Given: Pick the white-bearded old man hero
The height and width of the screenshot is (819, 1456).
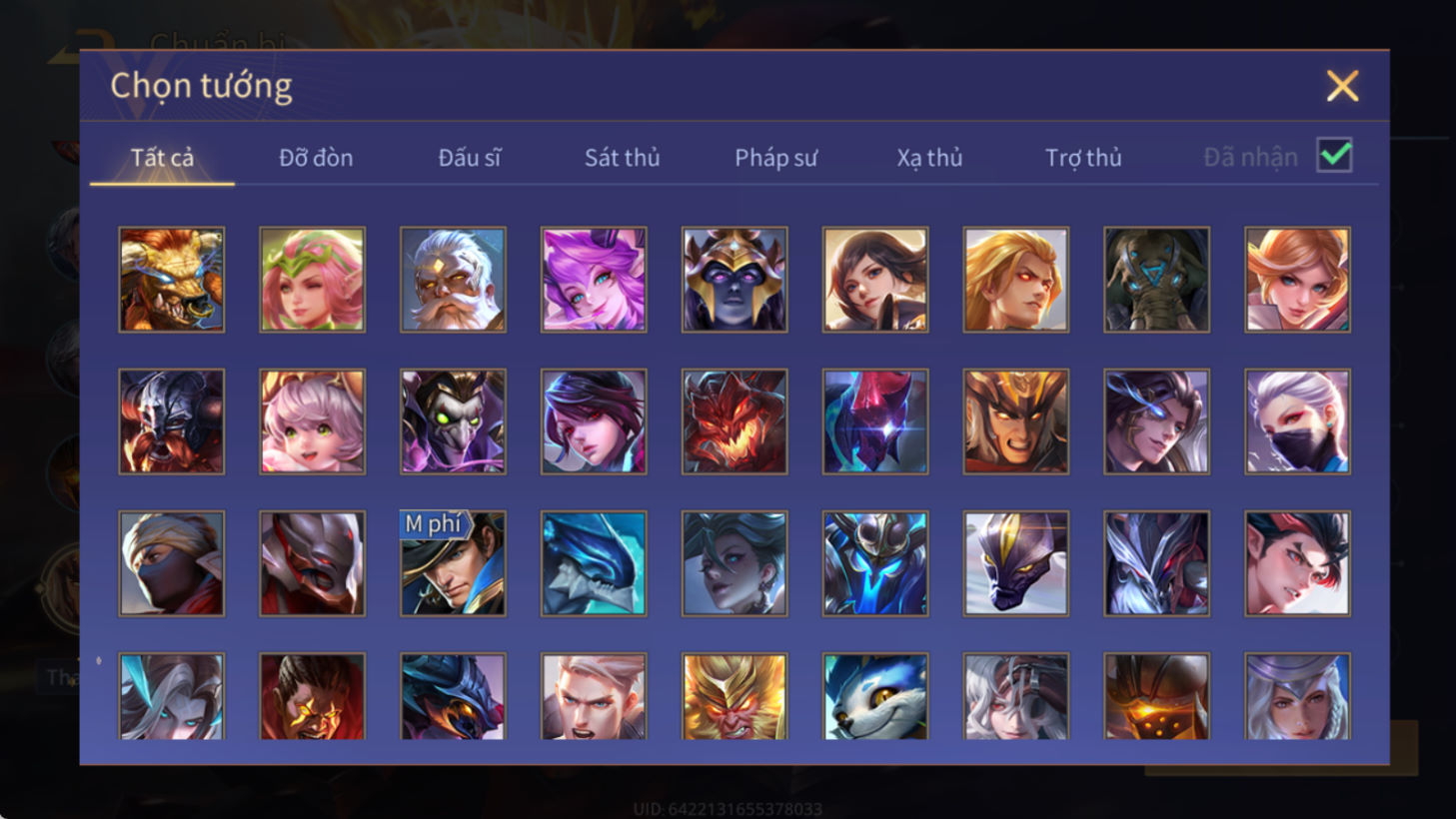Looking at the screenshot, I should coord(453,280).
